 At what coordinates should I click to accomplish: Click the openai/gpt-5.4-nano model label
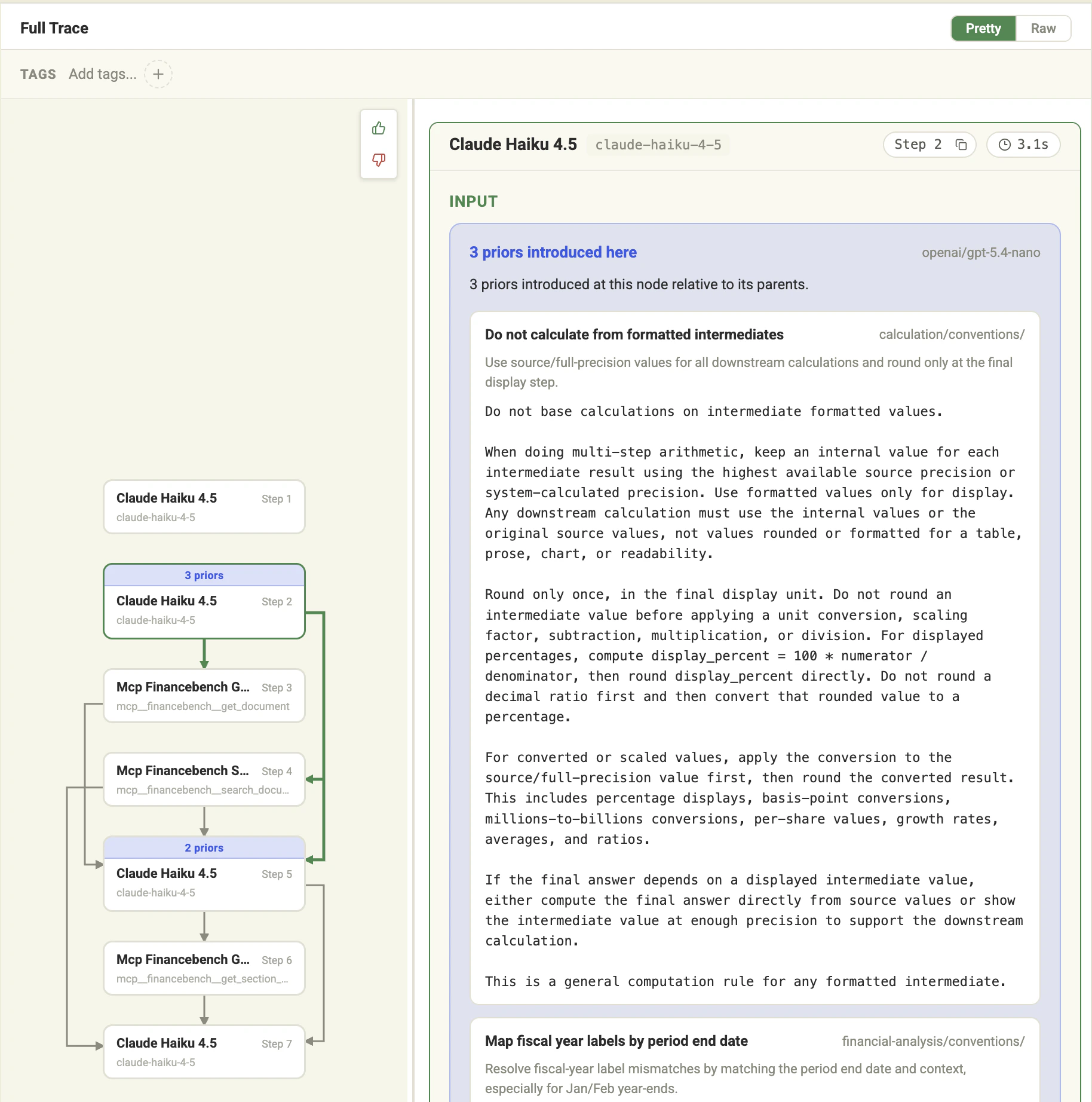click(981, 253)
